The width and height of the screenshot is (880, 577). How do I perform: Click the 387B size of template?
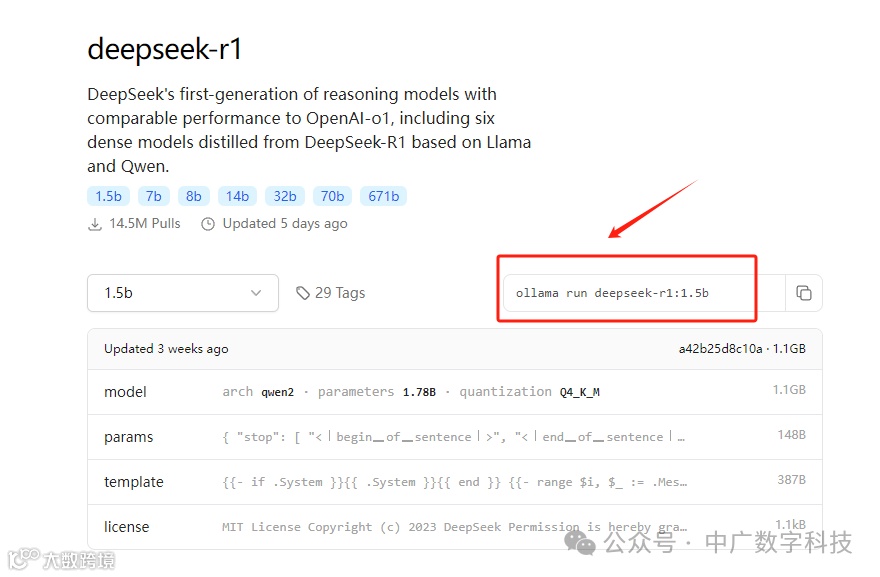tap(791, 479)
